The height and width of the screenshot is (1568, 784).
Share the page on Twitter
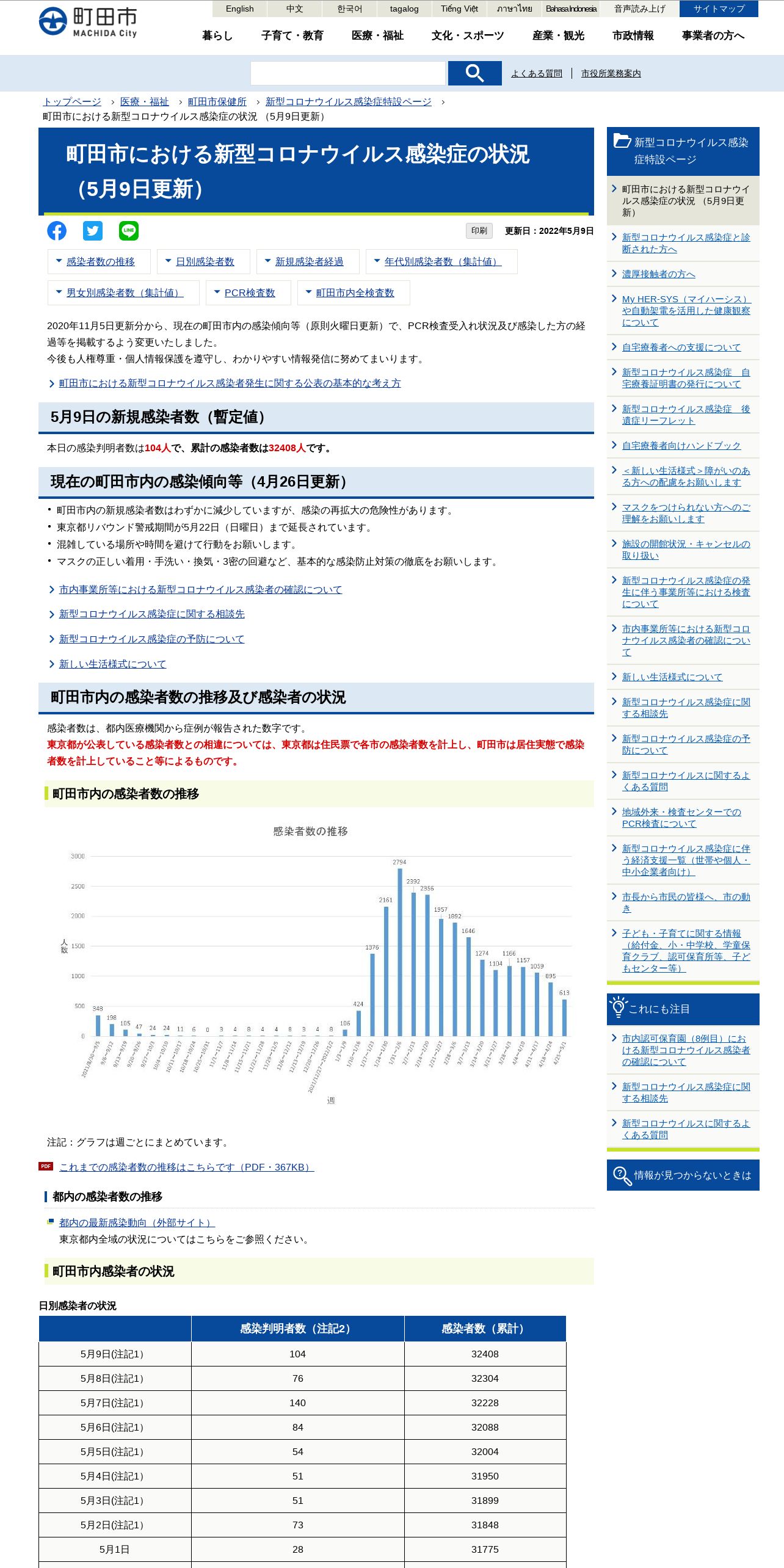[93, 231]
